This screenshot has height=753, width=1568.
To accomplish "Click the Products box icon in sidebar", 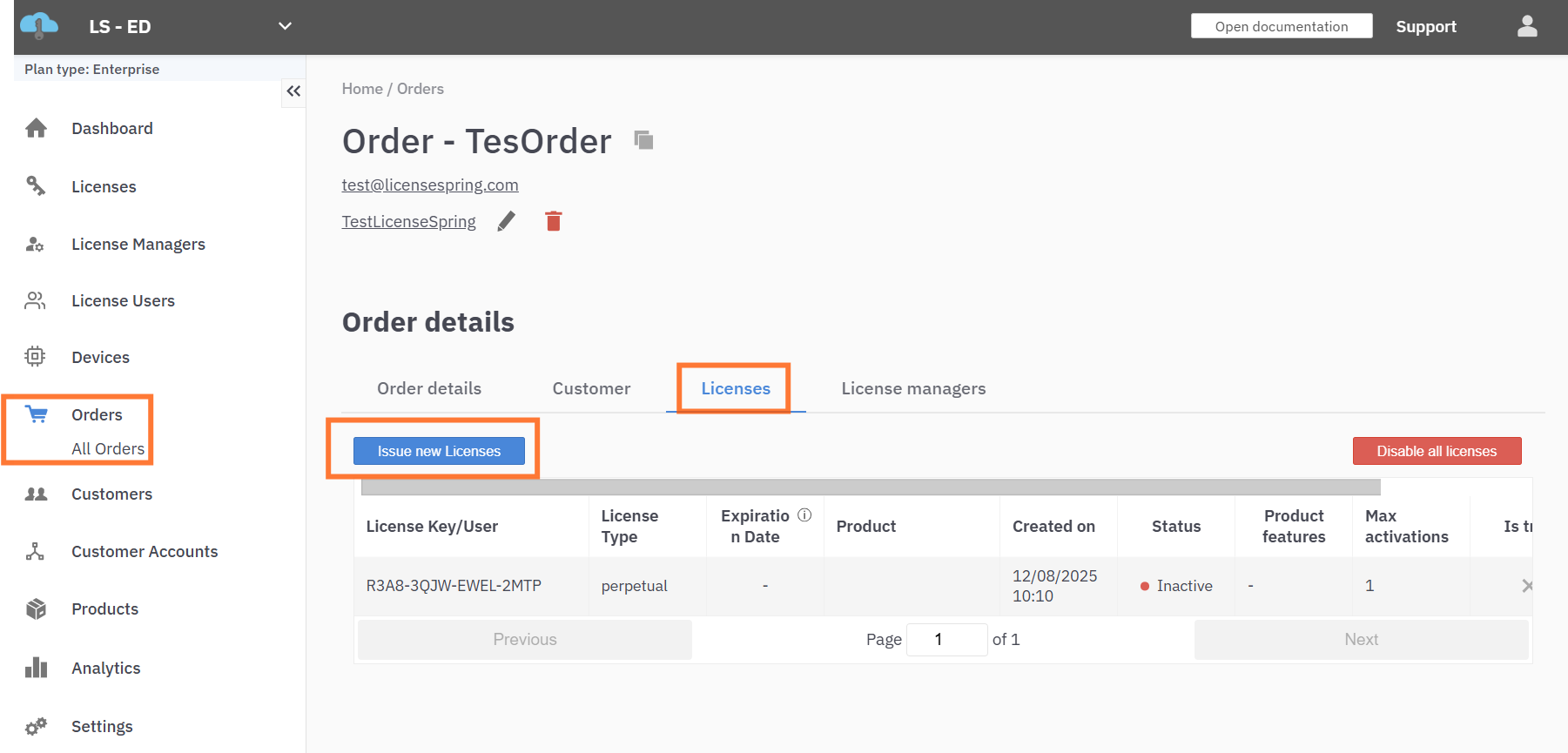I will pos(37,609).
